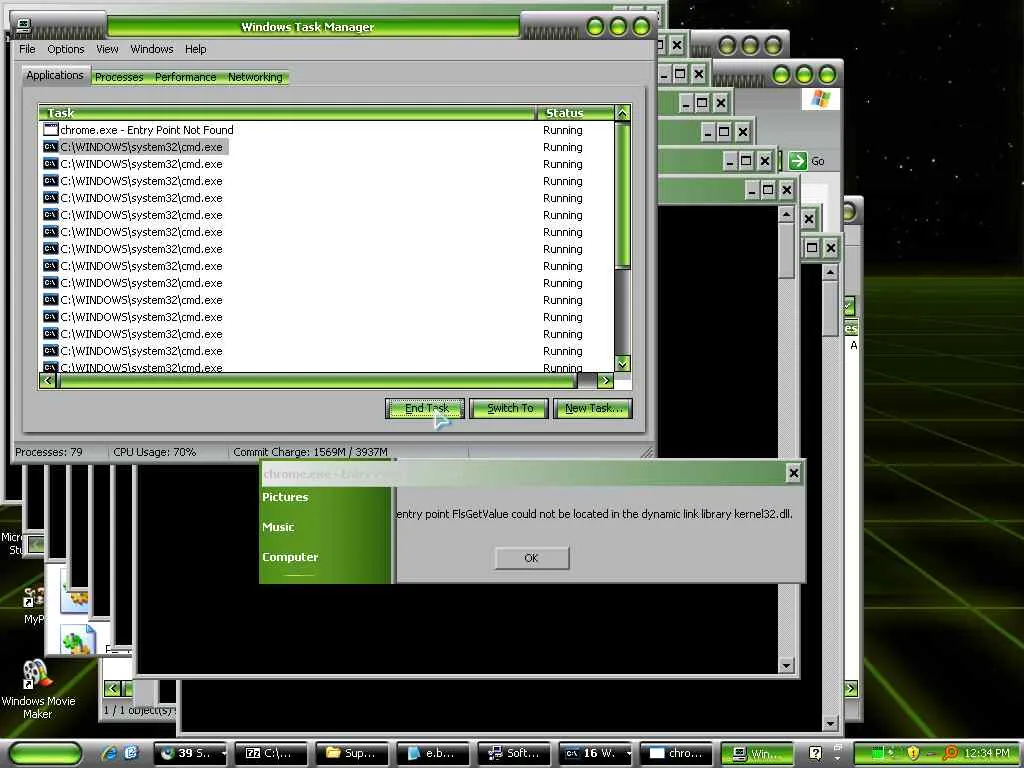Click the security shield tray icon
This screenshot has height=768, width=1024.
coord(913,753)
